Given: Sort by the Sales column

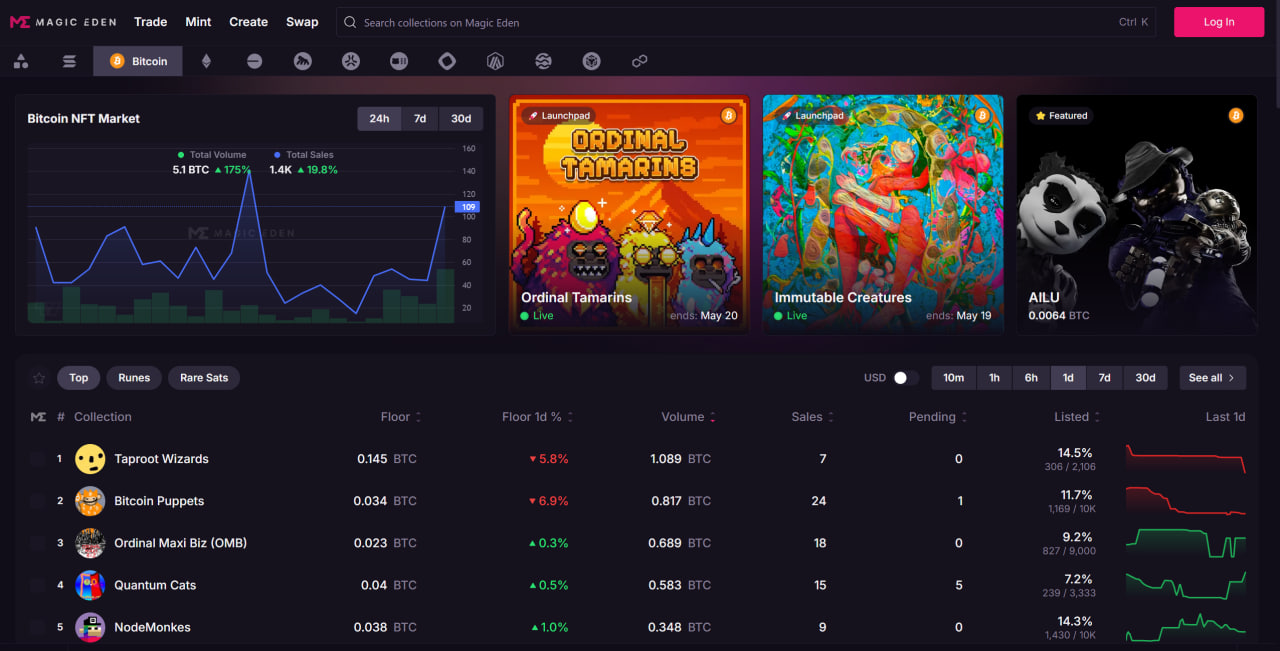Looking at the screenshot, I should coord(813,417).
